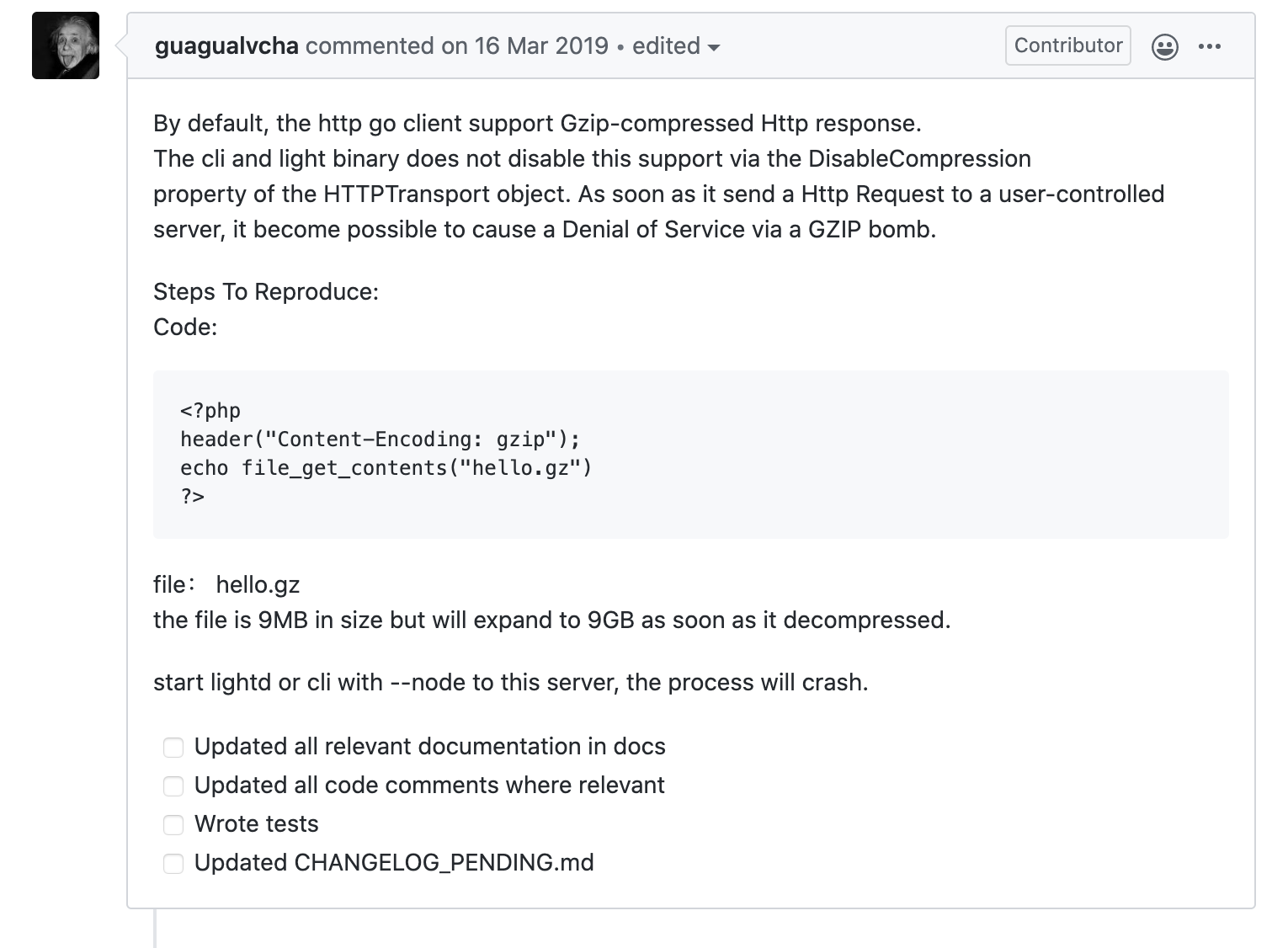This screenshot has height=948, width=1288.
Task: Open the emoji reaction picker
Action: point(1164,47)
